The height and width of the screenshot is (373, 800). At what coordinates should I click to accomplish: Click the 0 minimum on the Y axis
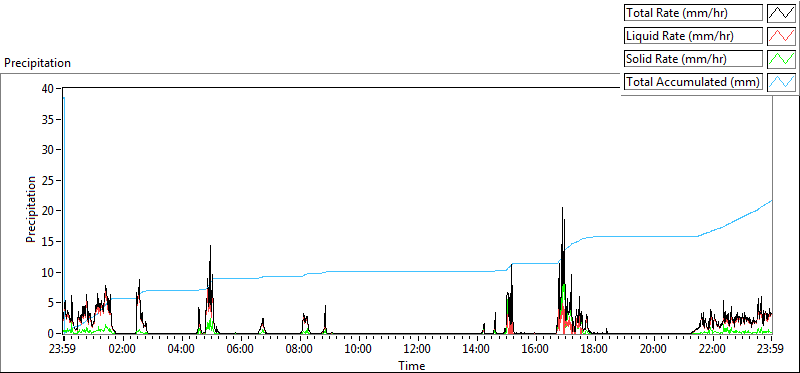(51, 334)
